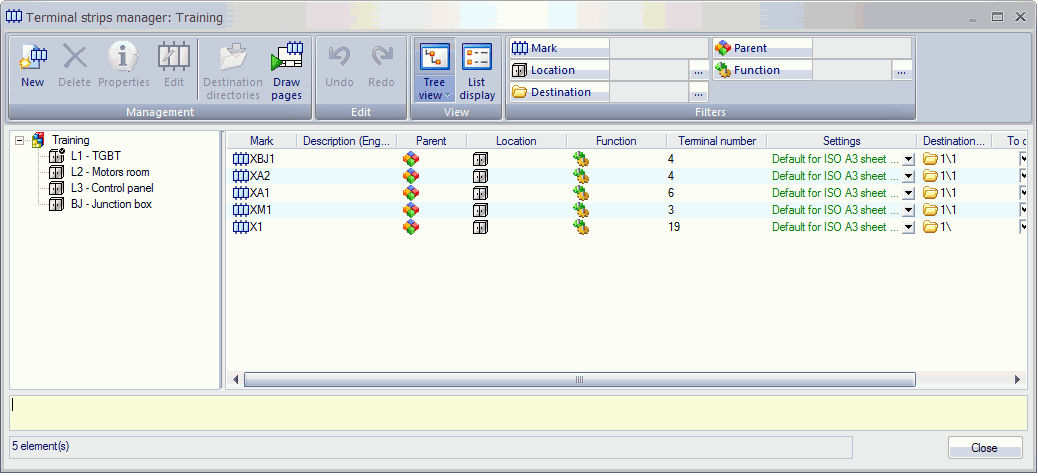This screenshot has width=1038, height=476.
Task: Click horizontal scrollbar right arrow
Action: [1018, 379]
